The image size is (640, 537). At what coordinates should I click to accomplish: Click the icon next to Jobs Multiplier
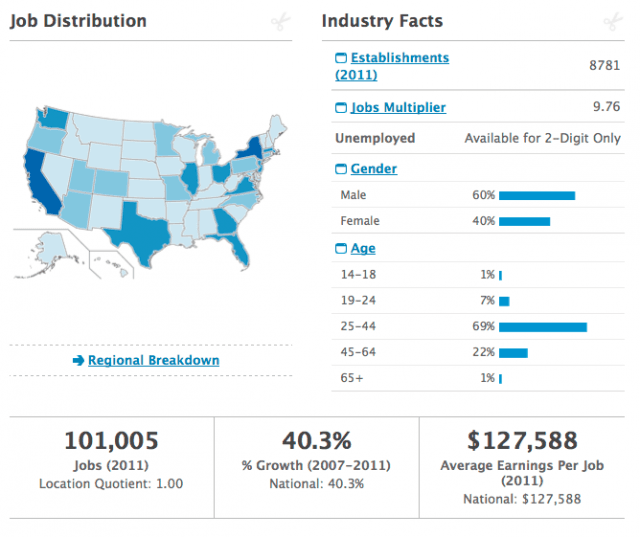click(x=341, y=108)
